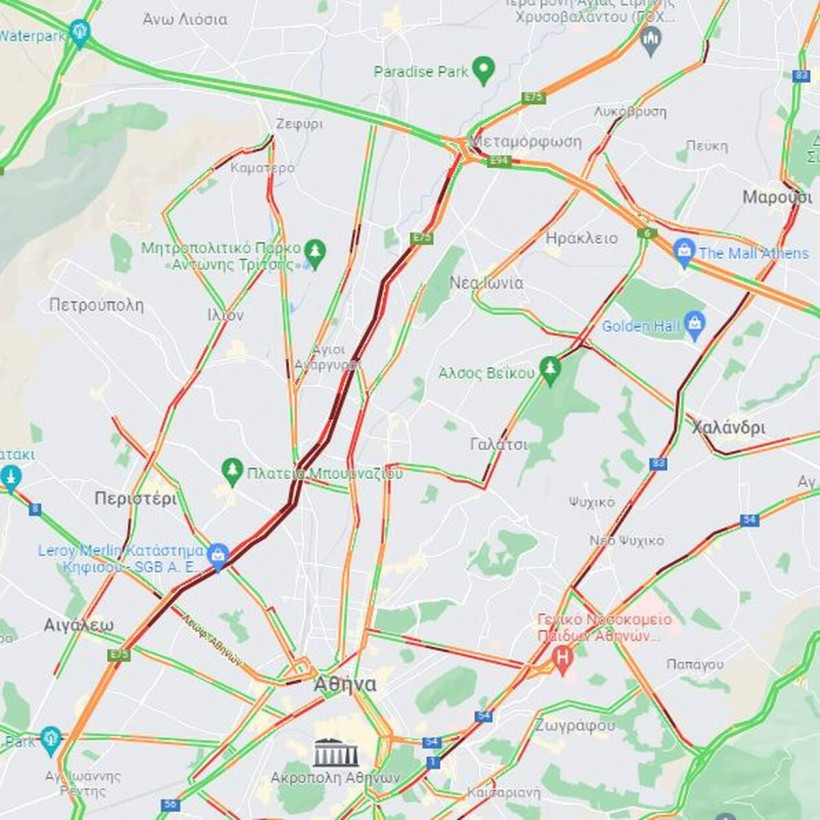
Task: Click the Μεταμόρφωση interchange label
Action: [x=526, y=142]
